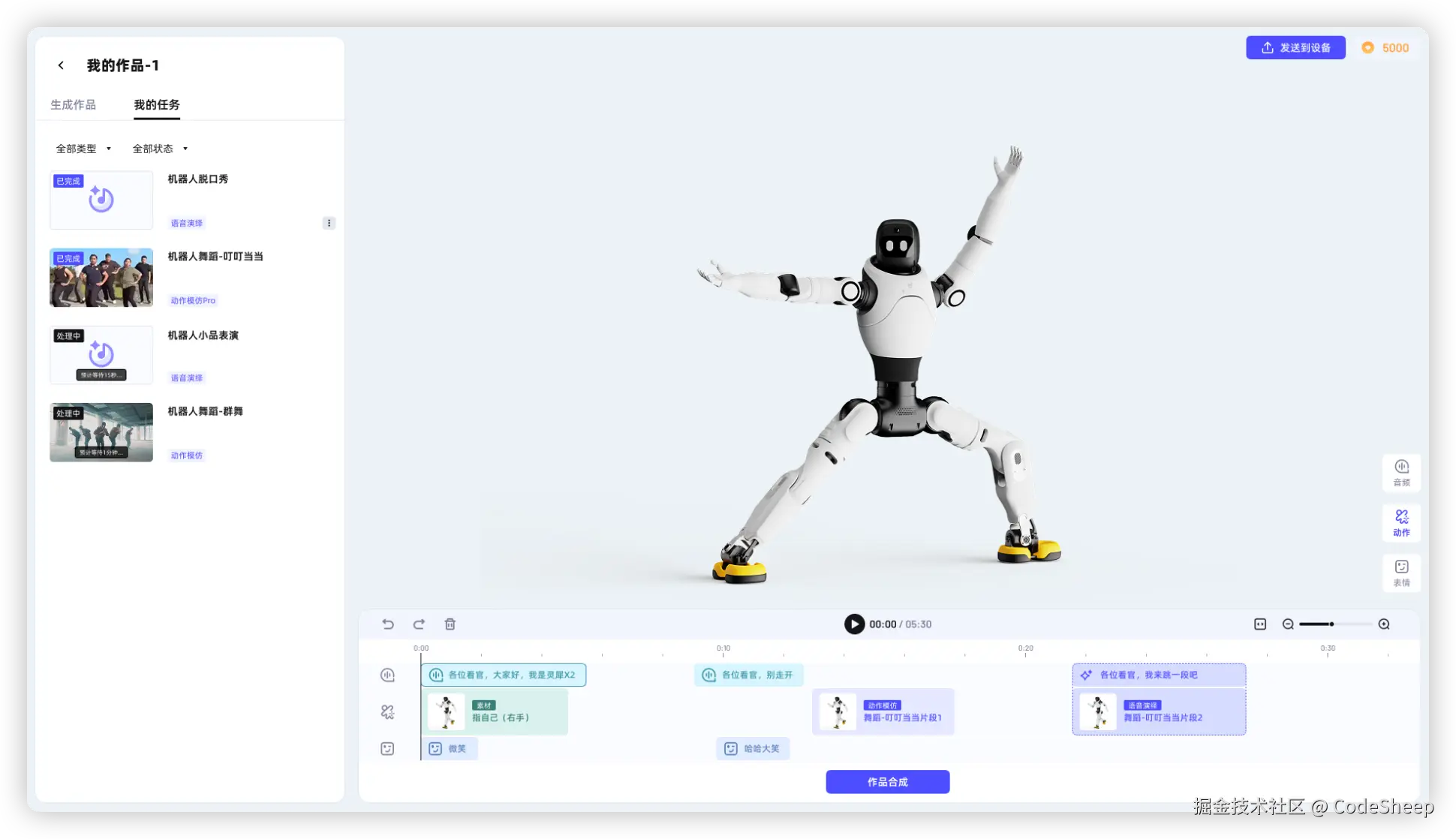Image resolution: width=1456 pixels, height=839 pixels.
Task: Click the fit-timeline icon beside zoom out
Action: (1260, 624)
